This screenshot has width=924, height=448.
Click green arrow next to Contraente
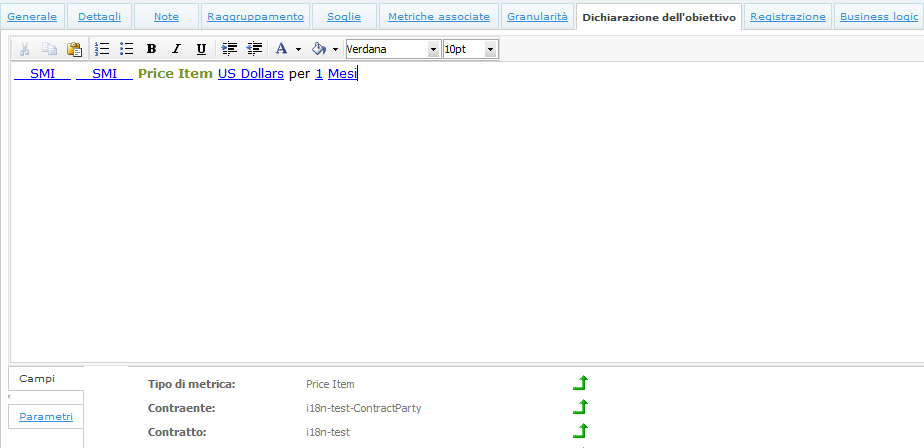pos(580,407)
